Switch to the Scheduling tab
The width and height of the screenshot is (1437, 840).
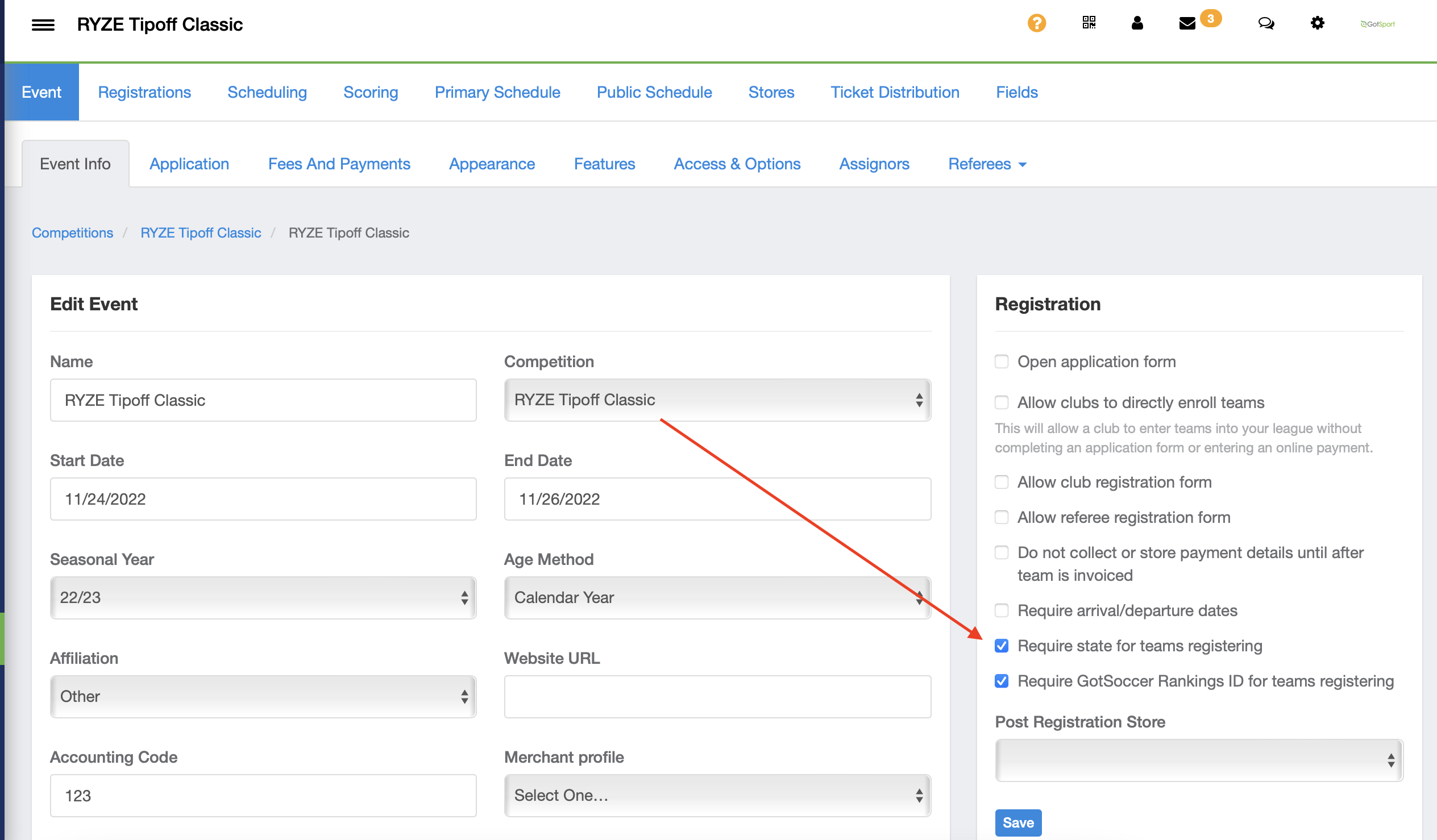tap(267, 93)
